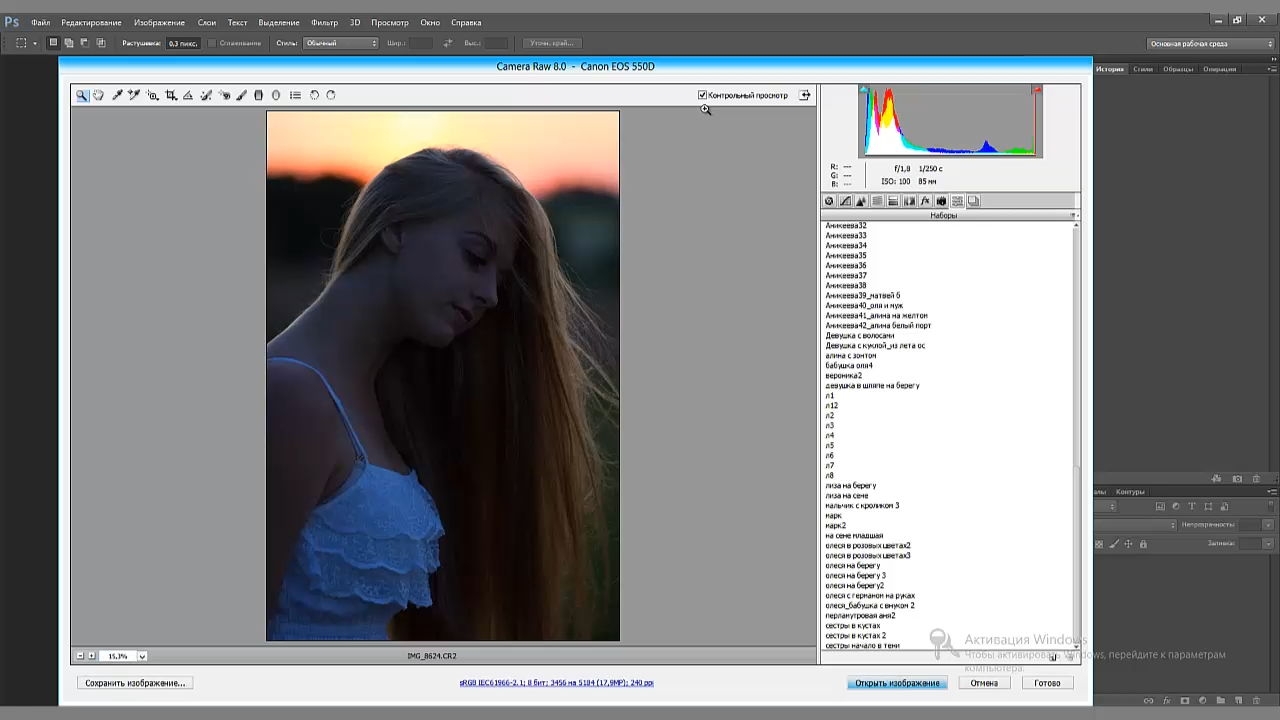Apply preset Аникеева32

(x=846, y=226)
